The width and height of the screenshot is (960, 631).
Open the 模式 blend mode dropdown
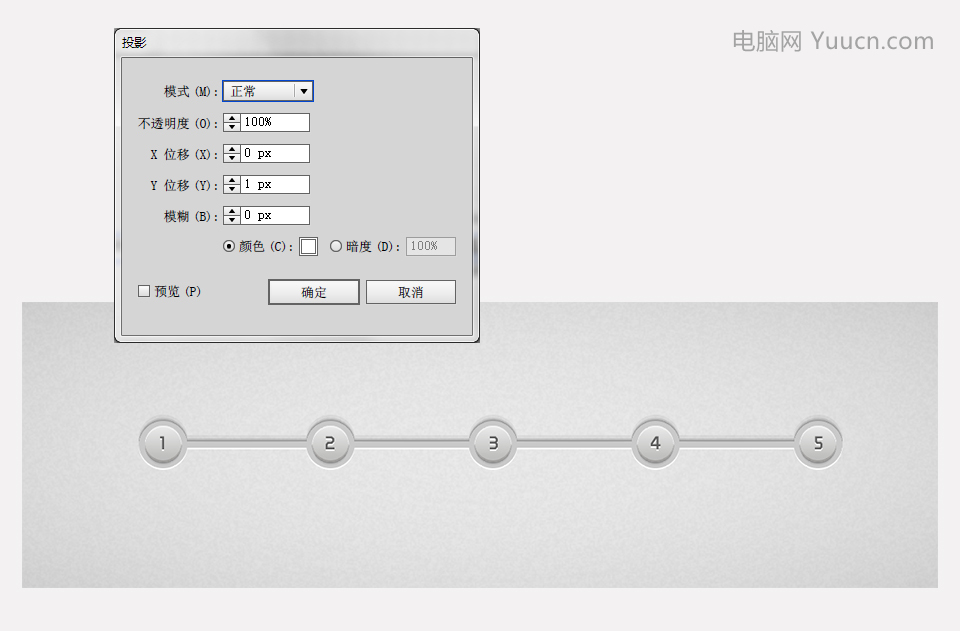tap(268, 91)
